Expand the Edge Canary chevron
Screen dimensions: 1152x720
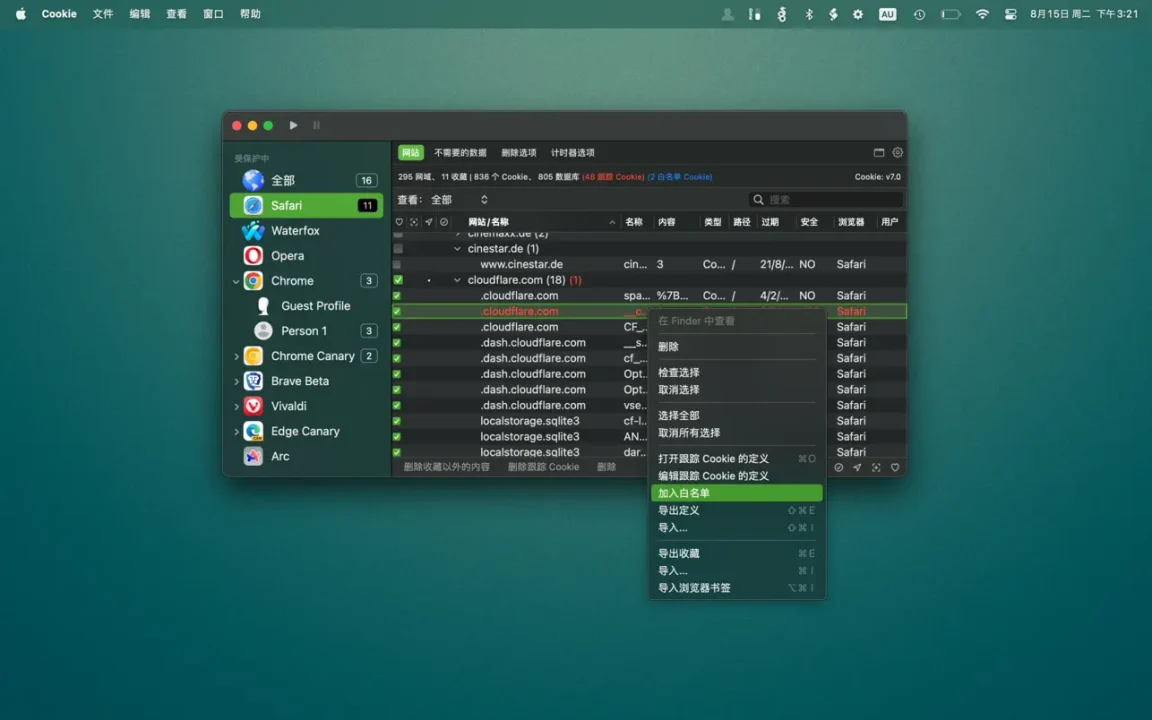coord(236,431)
